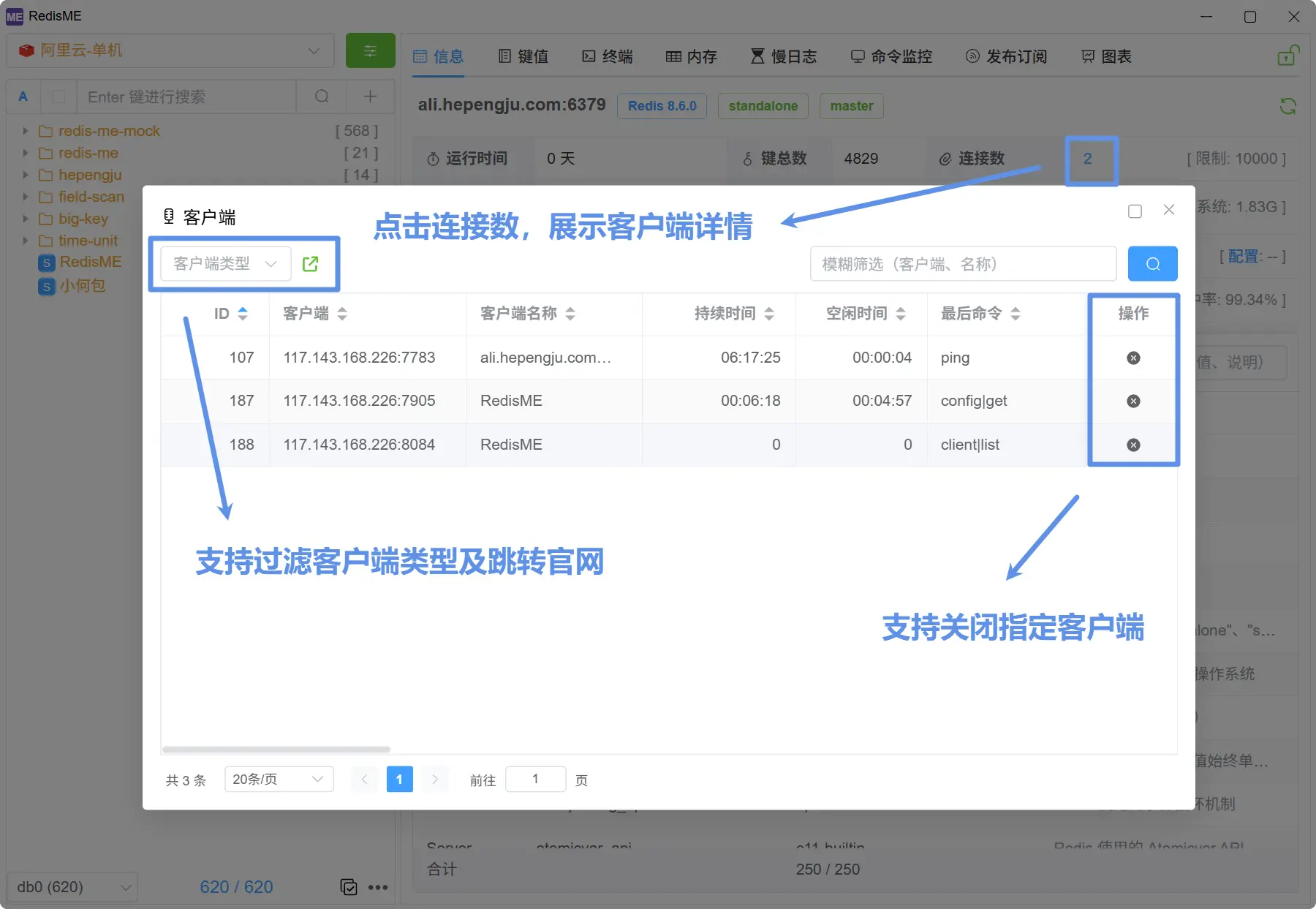
Task: Add a new key with plus icon
Action: (x=370, y=97)
